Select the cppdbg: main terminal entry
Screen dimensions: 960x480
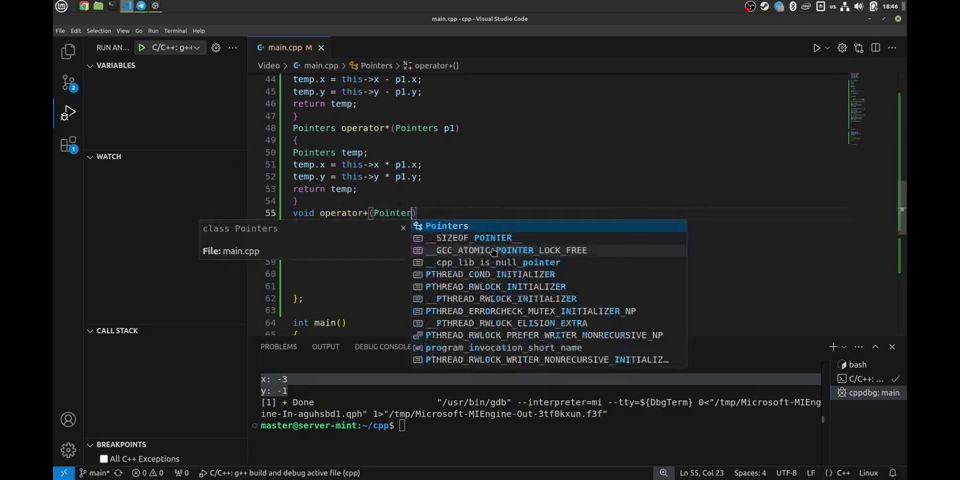868,392
